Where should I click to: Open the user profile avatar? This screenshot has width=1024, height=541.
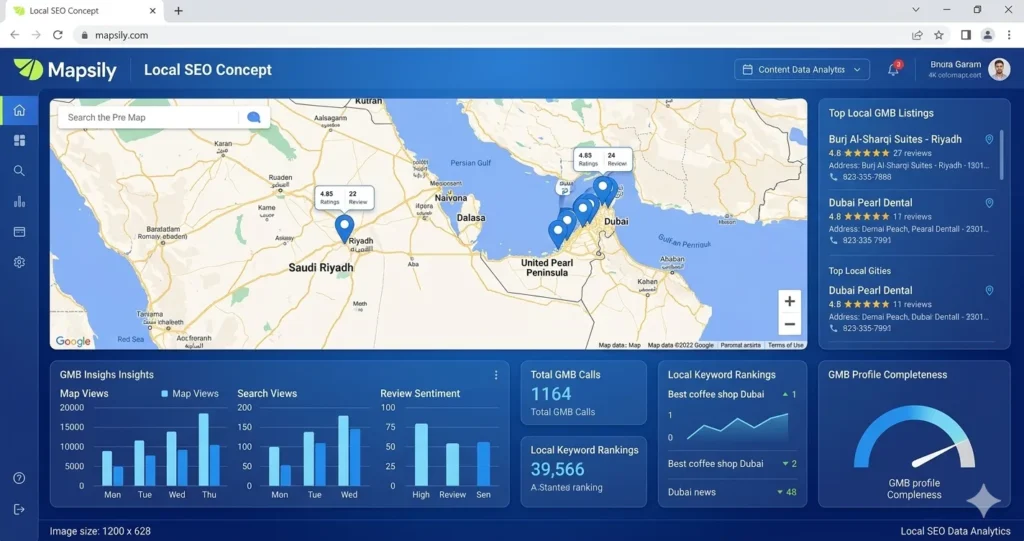coord(999,69)
